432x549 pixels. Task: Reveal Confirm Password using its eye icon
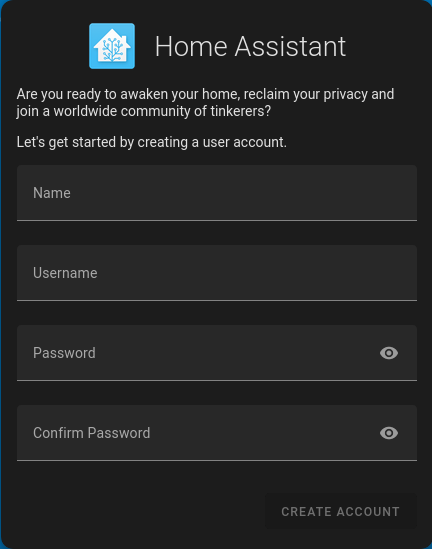point(389,433)
